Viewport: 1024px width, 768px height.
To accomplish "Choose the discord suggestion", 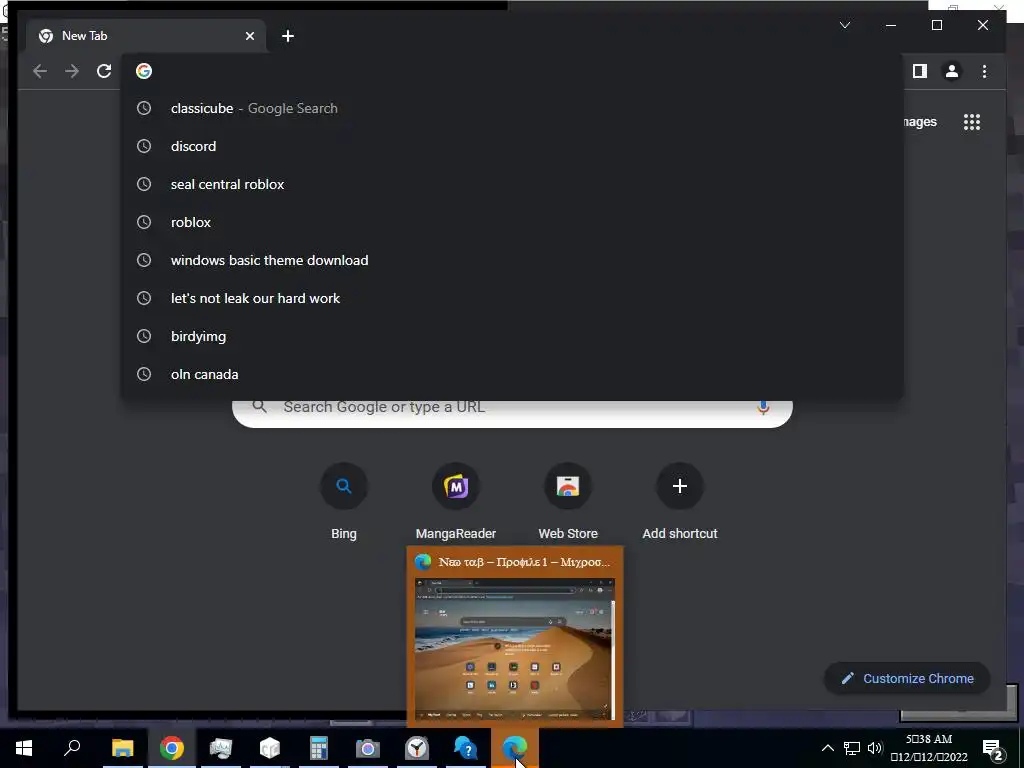I will coord(512,146).
